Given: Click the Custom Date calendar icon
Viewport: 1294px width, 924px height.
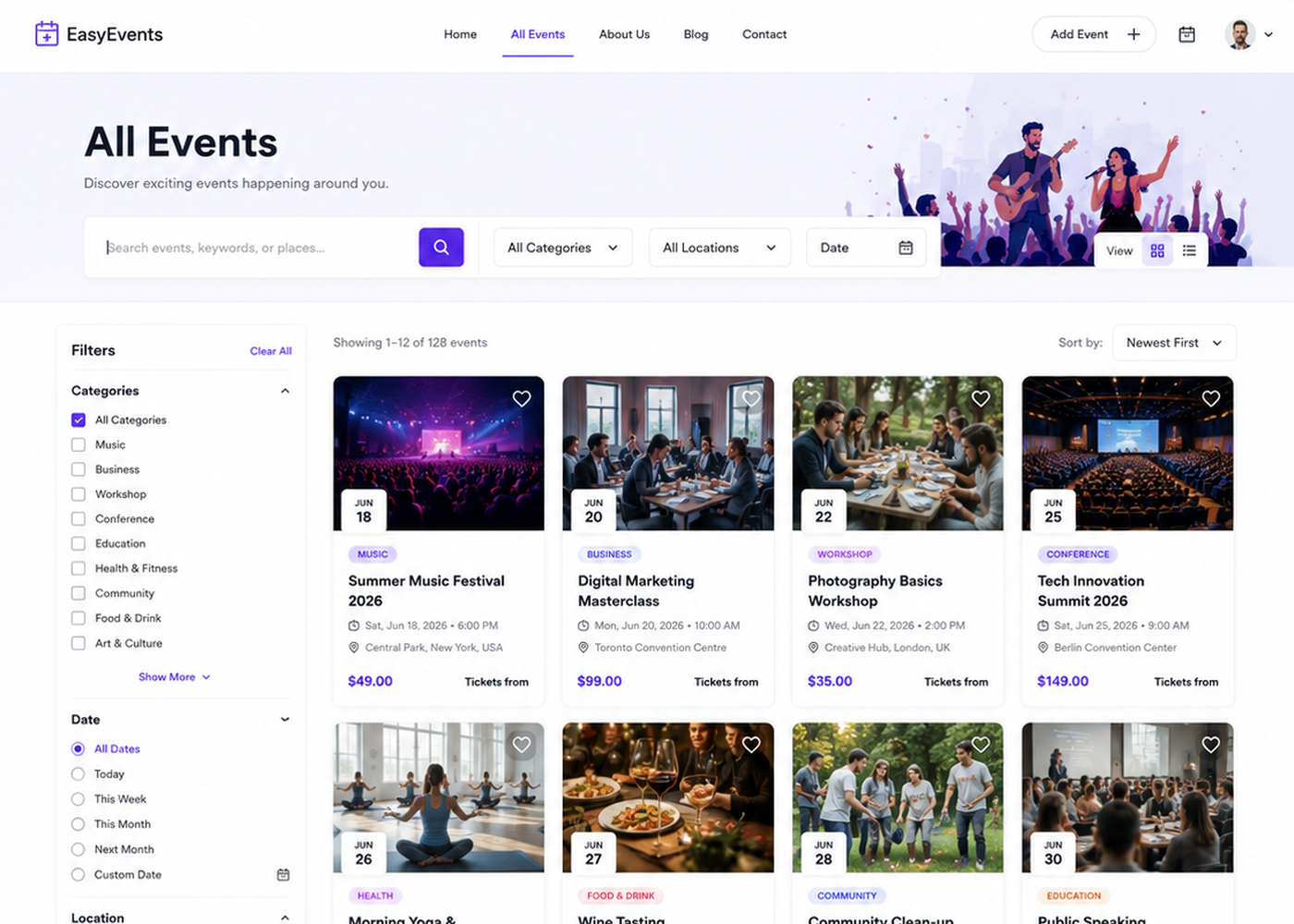Looking at the screenshot, I should [283, 874].
